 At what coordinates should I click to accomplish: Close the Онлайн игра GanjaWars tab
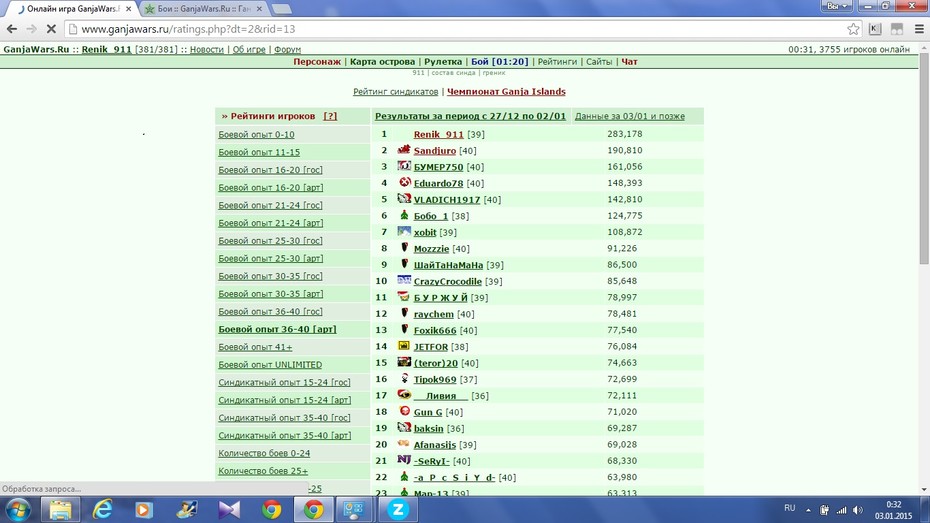(129, 9)
